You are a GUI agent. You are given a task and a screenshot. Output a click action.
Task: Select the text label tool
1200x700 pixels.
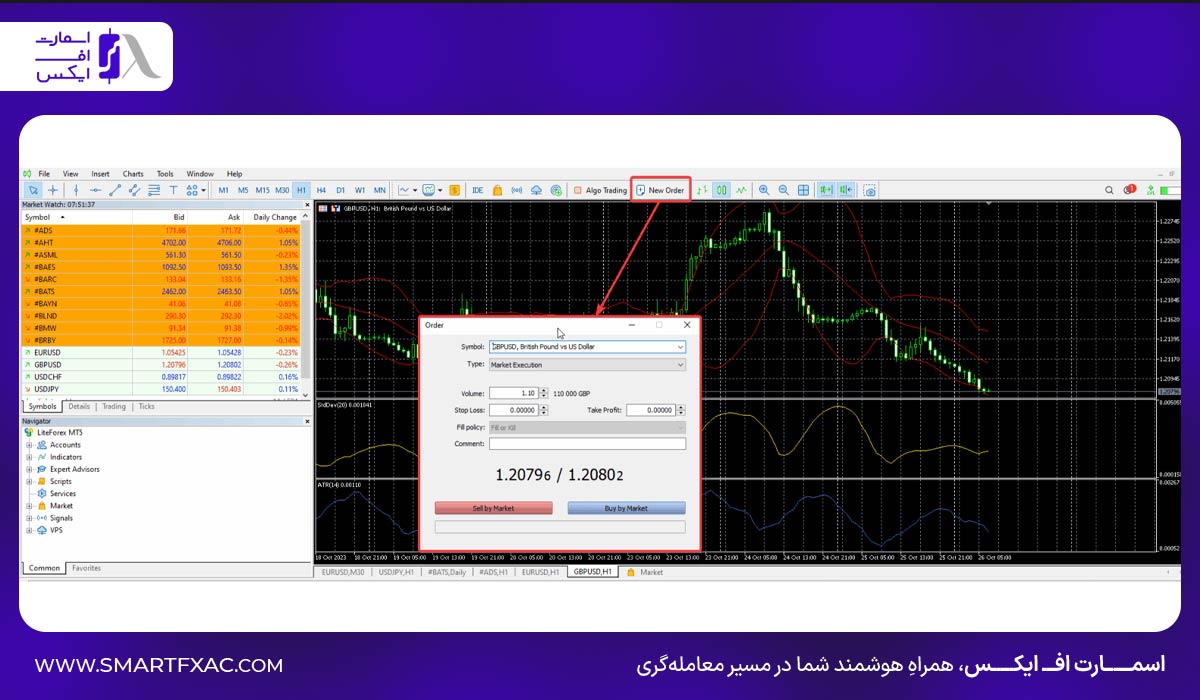tap(173, 190)
